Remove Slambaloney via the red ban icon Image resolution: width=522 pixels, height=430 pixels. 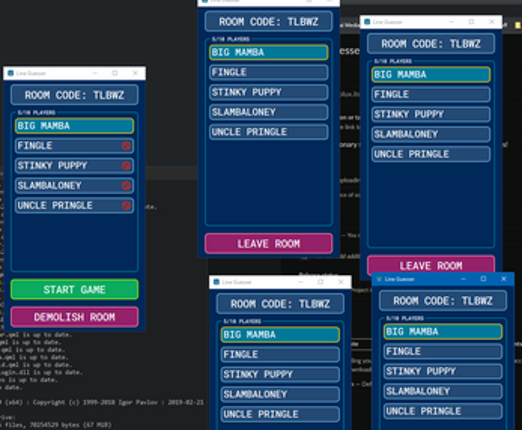point(126,186)
